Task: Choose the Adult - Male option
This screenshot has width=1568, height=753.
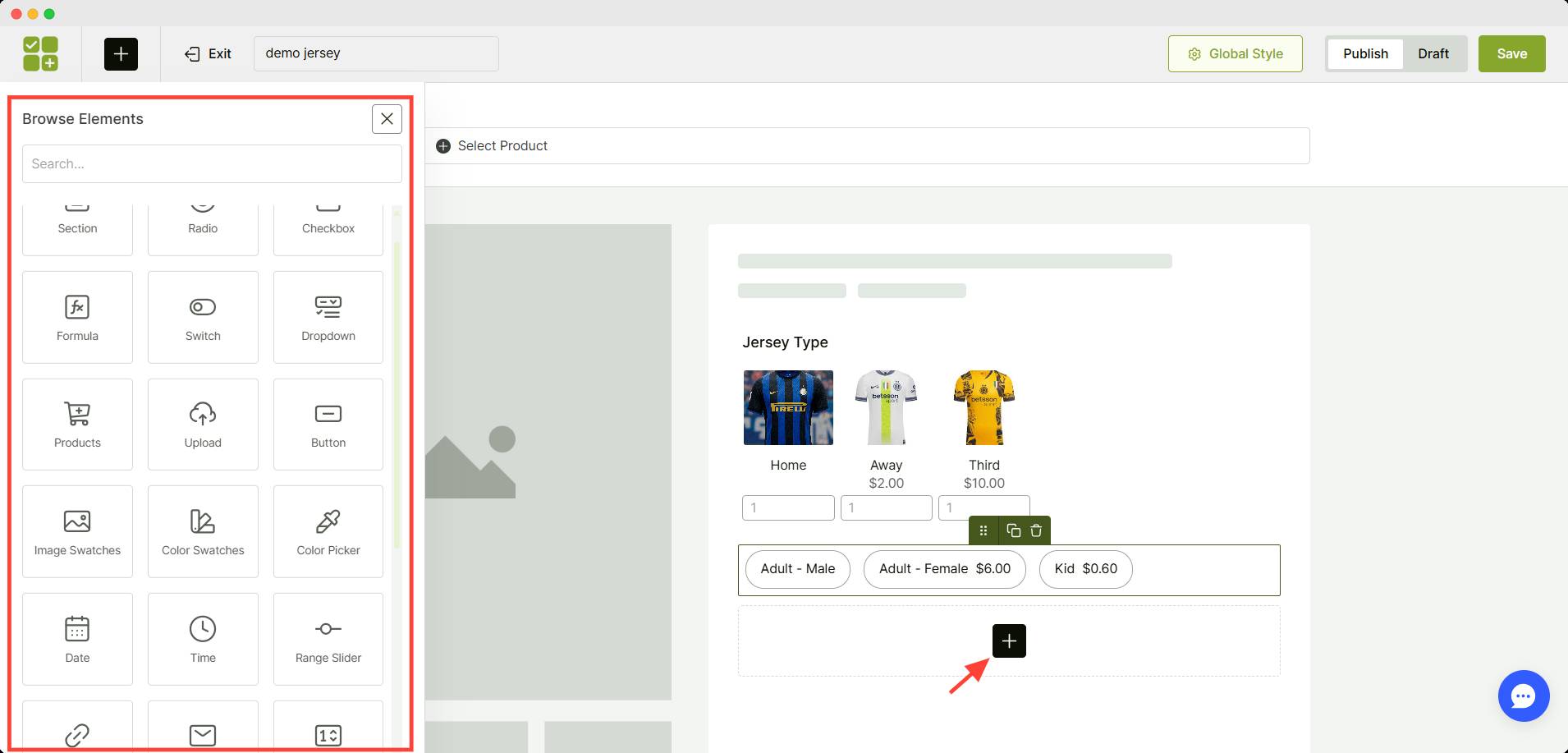Action: (x=798, y=569)
